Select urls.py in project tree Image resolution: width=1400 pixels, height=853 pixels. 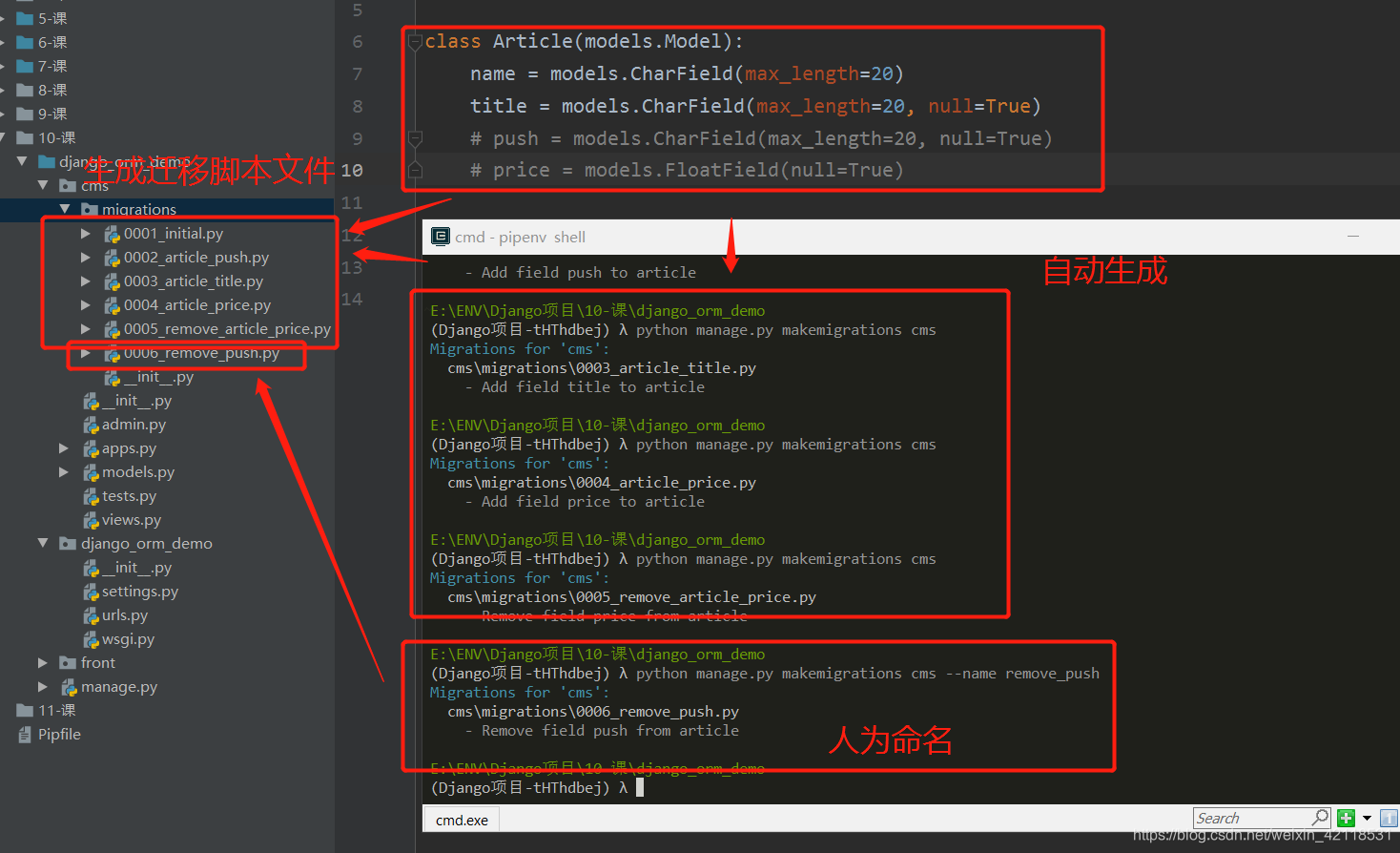(x=125, y=615)
